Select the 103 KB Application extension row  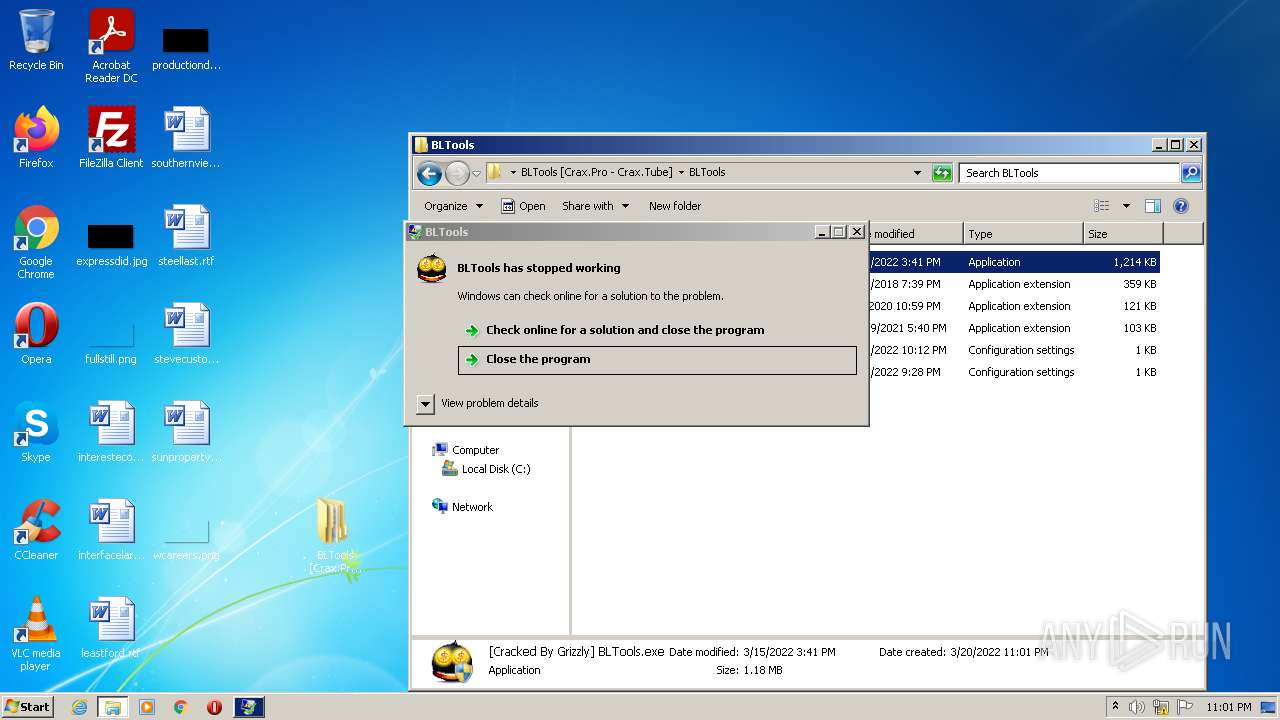(x=1013, y=328)
